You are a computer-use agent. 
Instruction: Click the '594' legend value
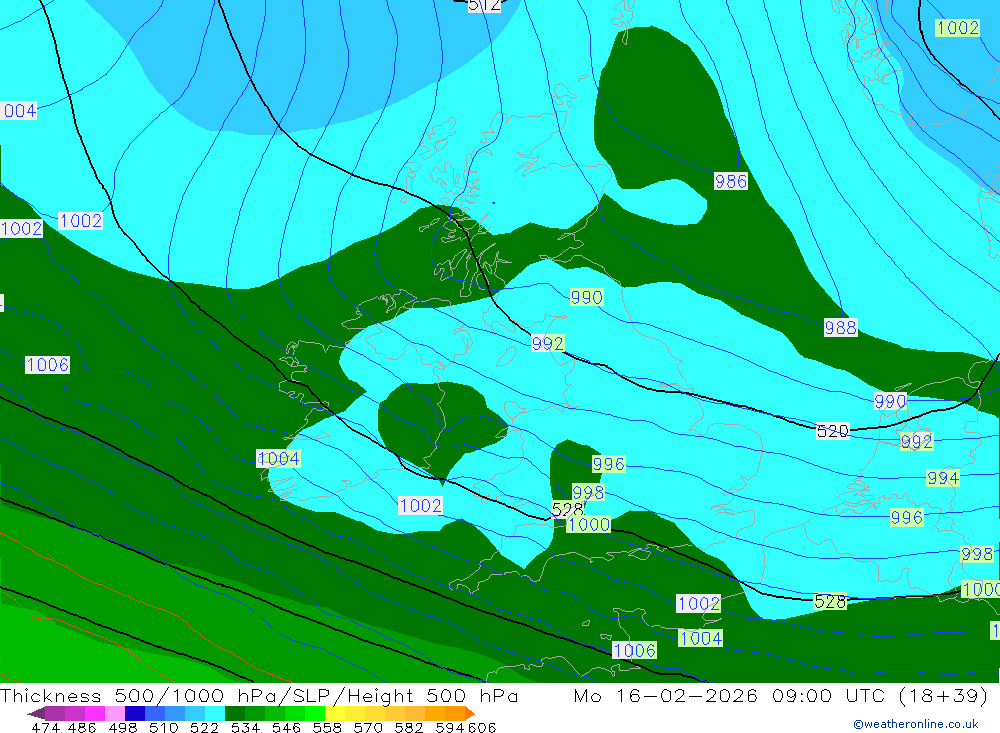click(450, 728)
